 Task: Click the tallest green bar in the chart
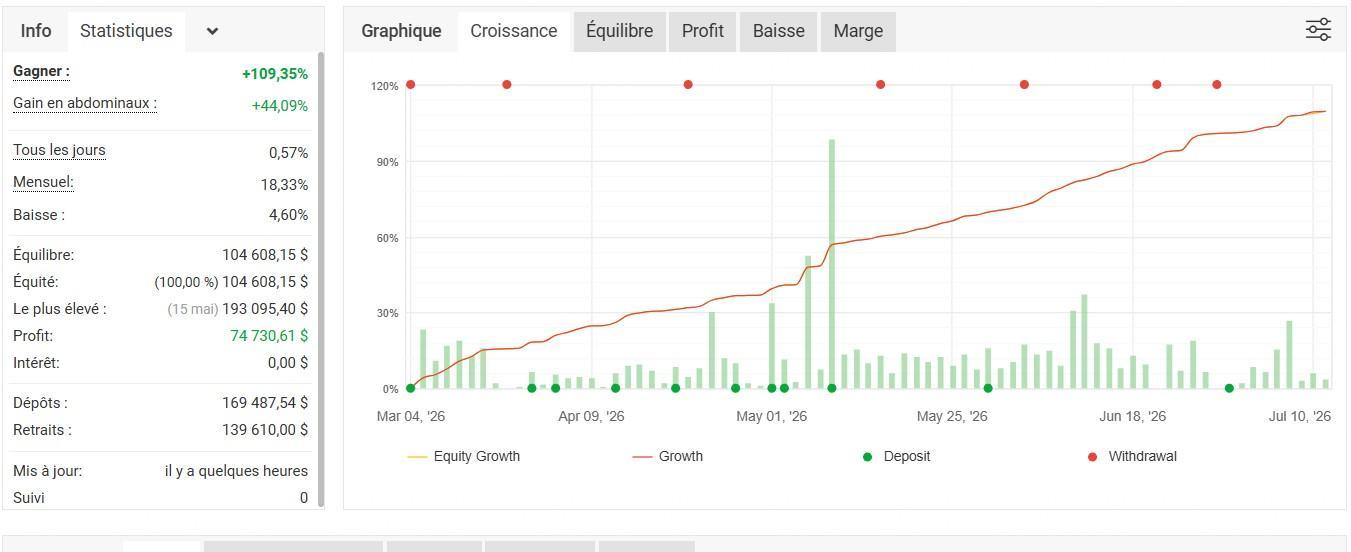[x=832, y=264]
